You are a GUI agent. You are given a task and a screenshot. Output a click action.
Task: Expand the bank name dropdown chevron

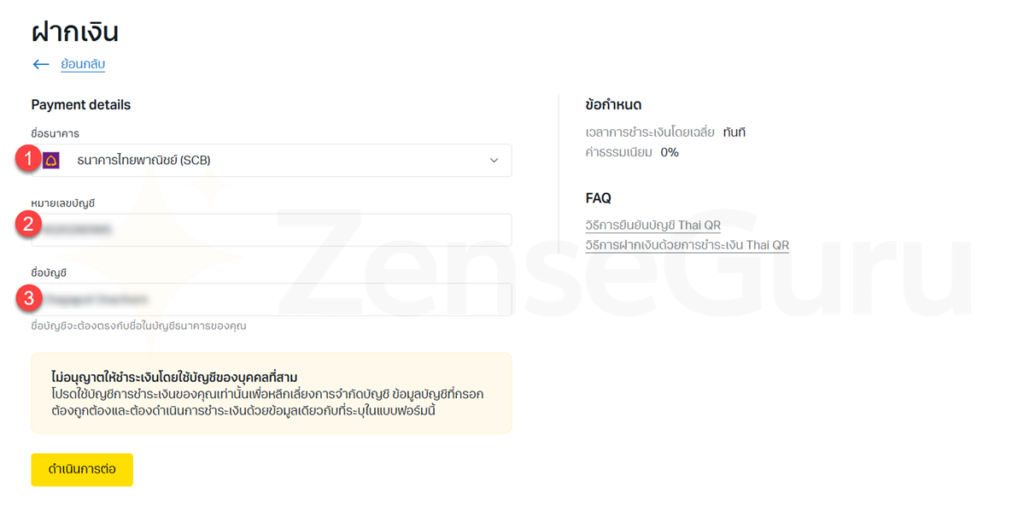click(x=494, y=161)
